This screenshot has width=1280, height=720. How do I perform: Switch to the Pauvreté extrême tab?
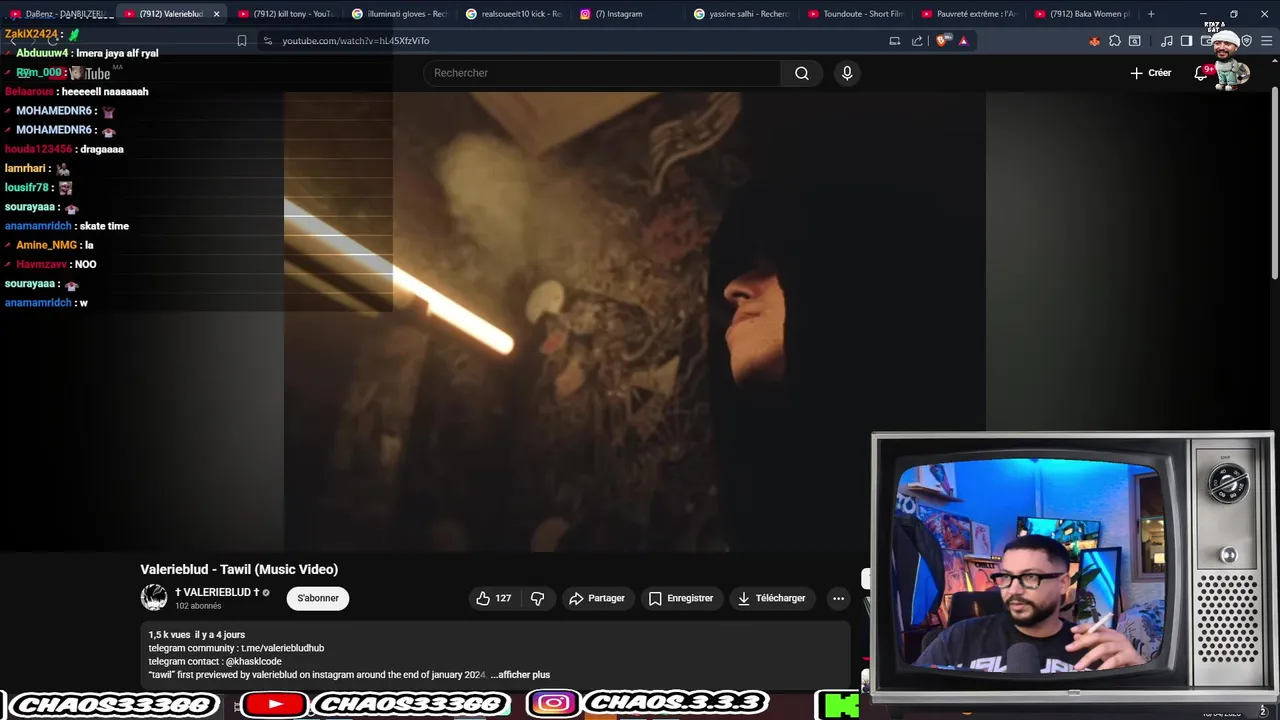coord(969,14)
